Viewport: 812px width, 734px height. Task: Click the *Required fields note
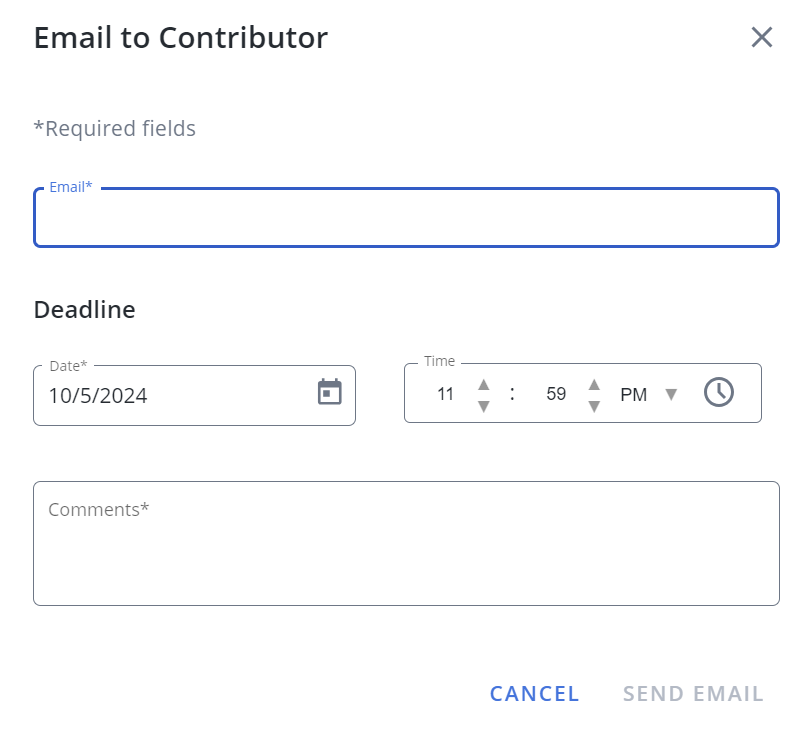(114, 128)
